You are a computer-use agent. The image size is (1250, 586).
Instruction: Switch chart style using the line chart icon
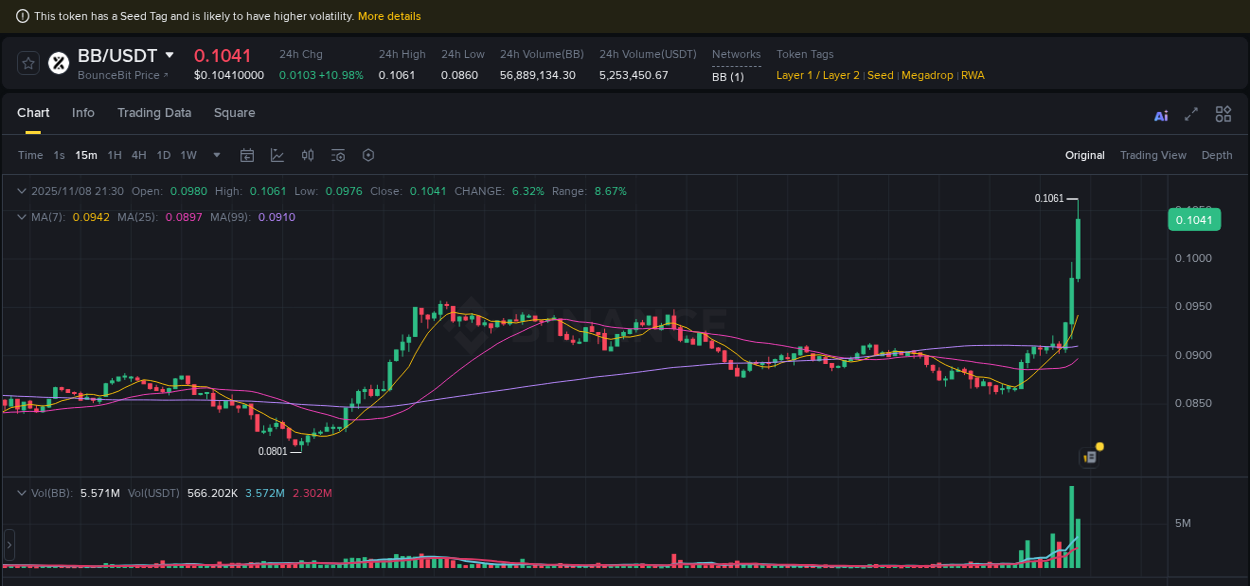pyautogui.click(x=277, y=155)
